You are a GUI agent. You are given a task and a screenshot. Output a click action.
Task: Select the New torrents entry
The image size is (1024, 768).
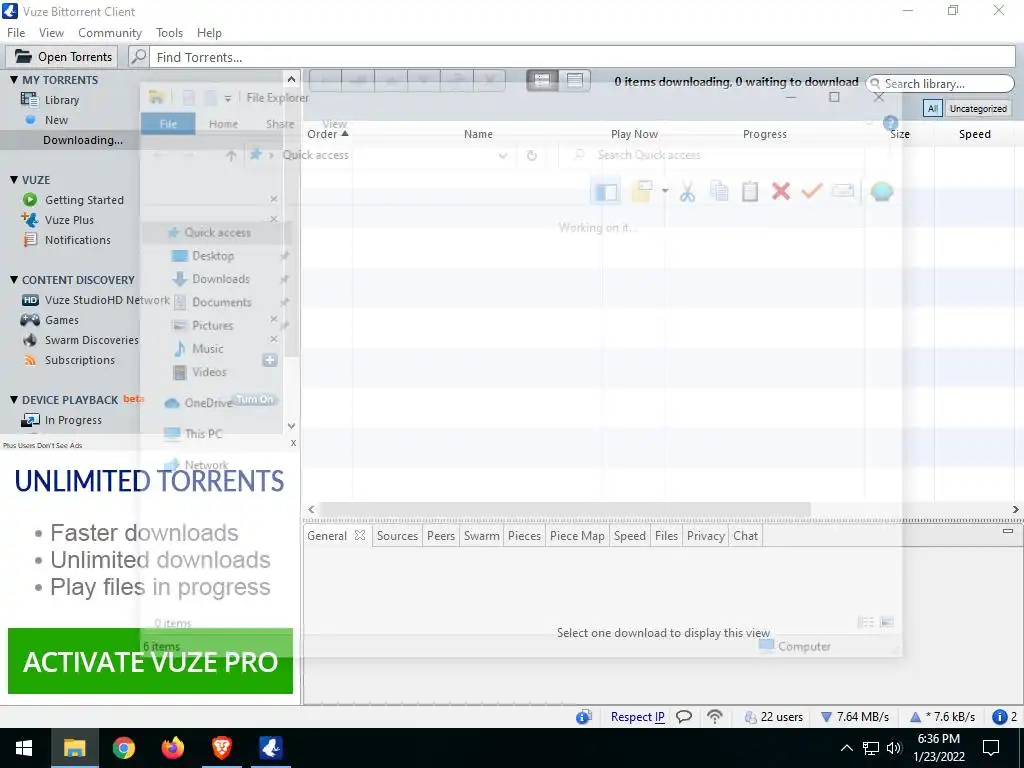[x=56, y=120]
